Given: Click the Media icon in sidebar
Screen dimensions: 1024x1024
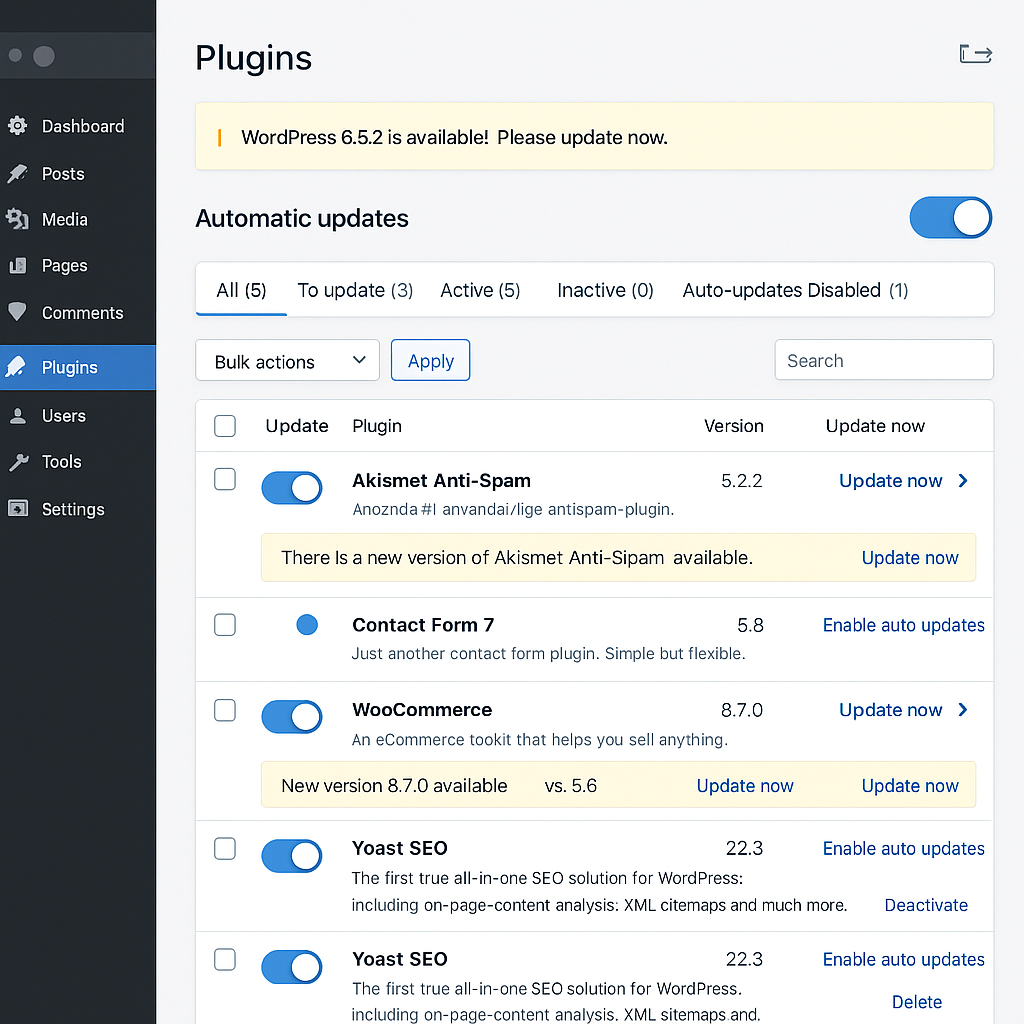Looking at the screenshot, I should pyautogui.click(x=18, y=219).
